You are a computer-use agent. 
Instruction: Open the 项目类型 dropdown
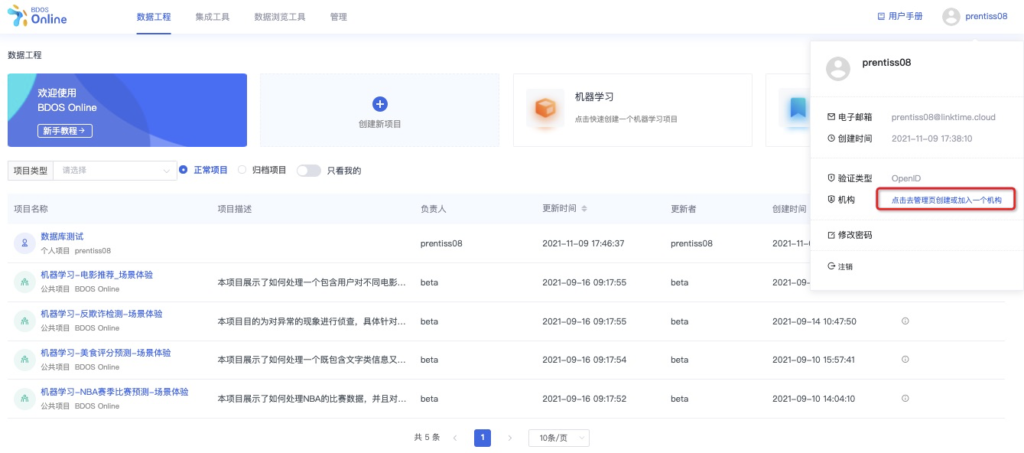[115, 170]
